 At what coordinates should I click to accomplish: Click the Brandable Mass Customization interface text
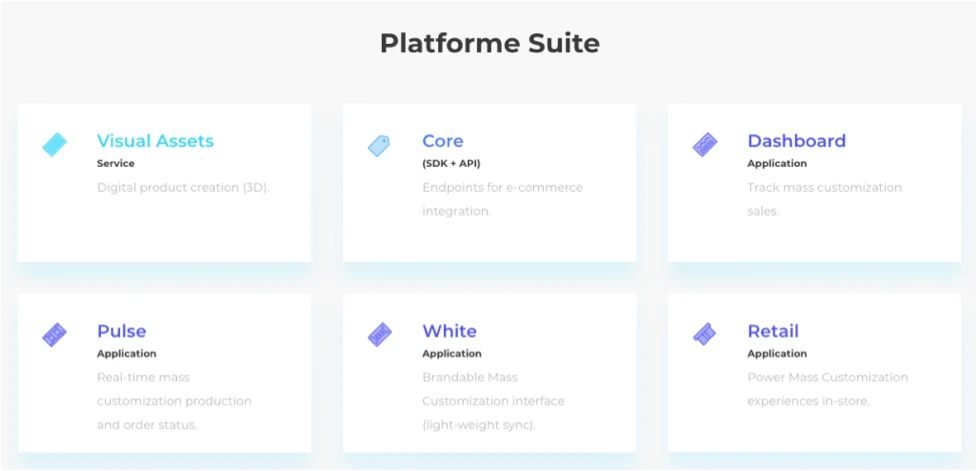click(x=493, y=401)
